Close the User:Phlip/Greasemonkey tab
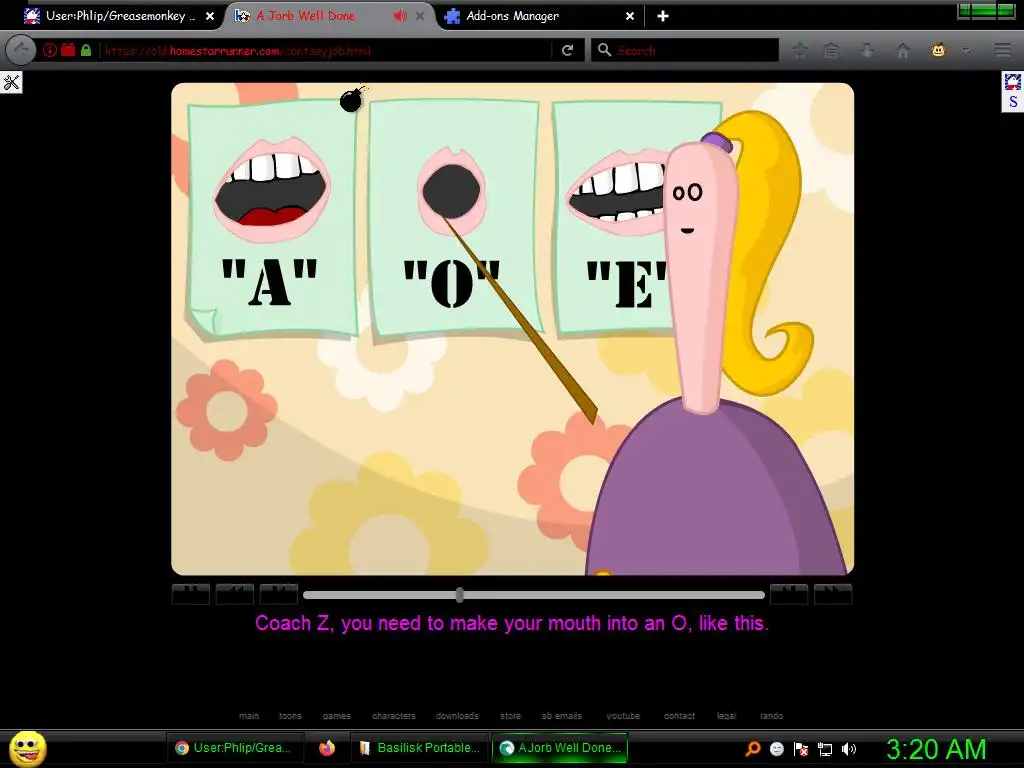Screen dimensions: 1024x768 pyautogui.click(x=210, y=16)
